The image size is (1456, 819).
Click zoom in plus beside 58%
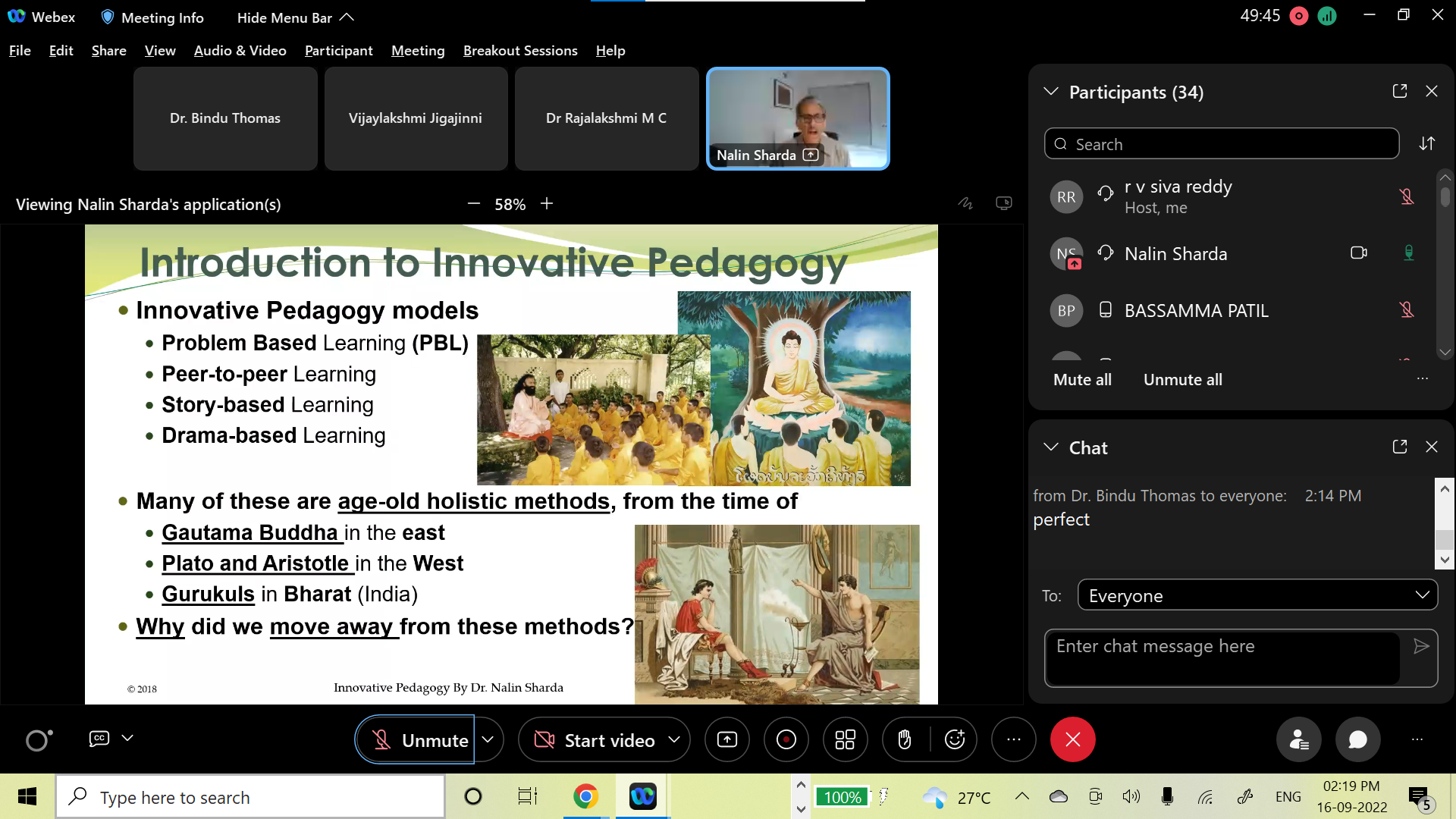[547, 204]
